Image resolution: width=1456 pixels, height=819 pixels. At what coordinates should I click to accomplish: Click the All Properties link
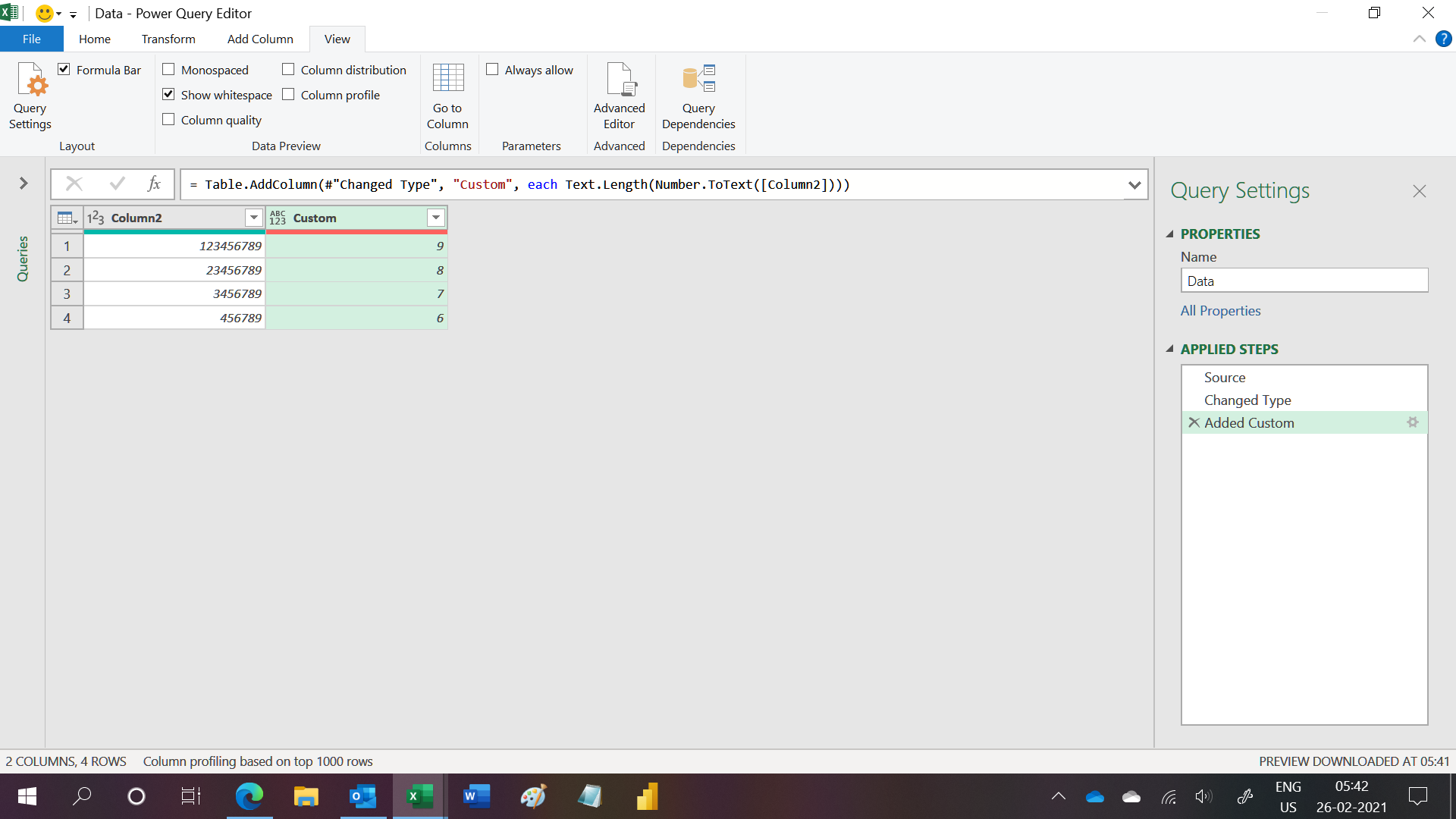pyautogui.click(x=1220, y=311)
